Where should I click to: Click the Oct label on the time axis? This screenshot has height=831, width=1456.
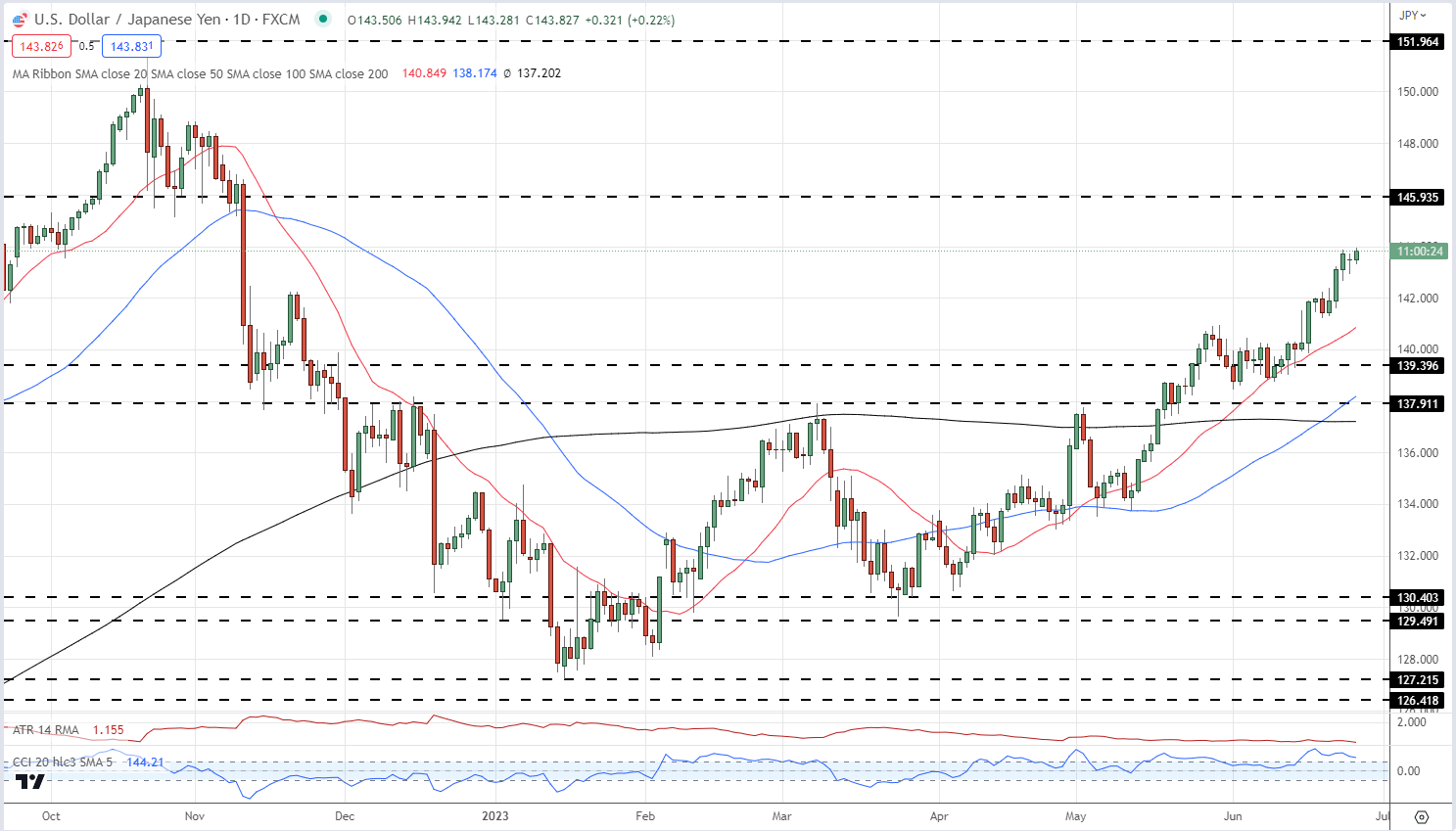pos(52,816)
